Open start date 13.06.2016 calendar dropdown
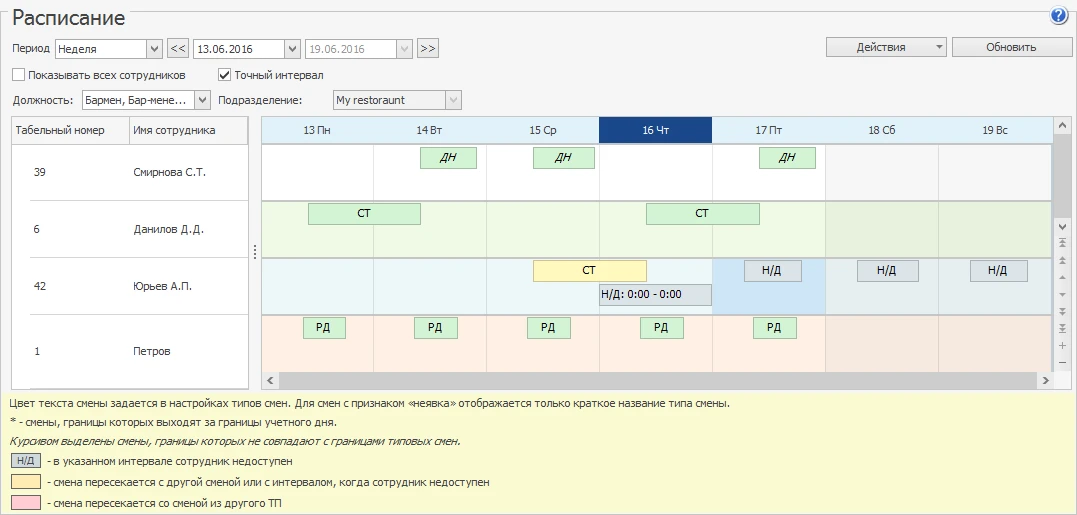This screenshot has height=515, width=1077. pyautogui.click(x=292, y=48)
